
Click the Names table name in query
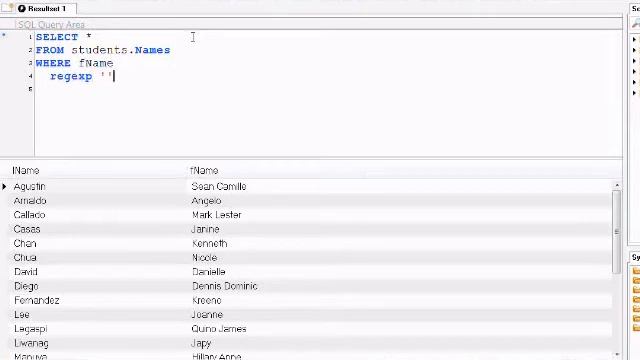coord(152,50)
